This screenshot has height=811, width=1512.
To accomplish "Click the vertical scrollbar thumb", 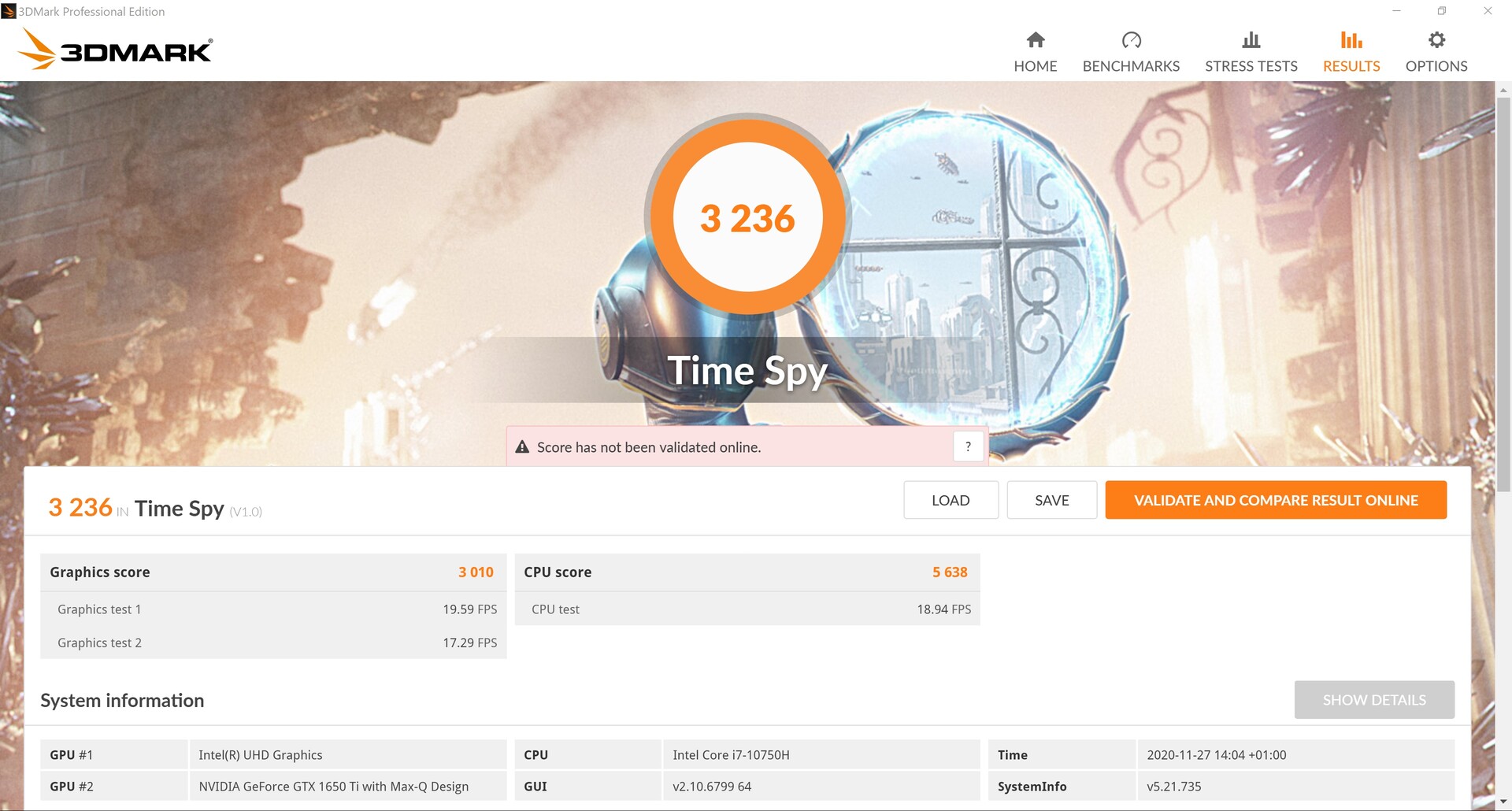I will coord(1503,295).
